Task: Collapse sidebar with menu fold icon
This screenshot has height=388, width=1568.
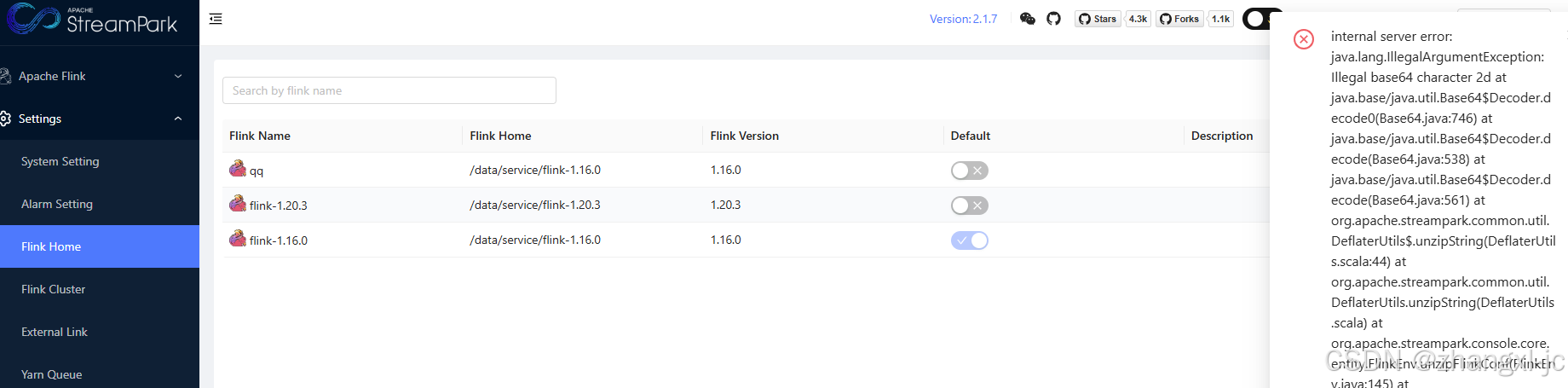Action: pyautogui.click(x=216, y=19)
